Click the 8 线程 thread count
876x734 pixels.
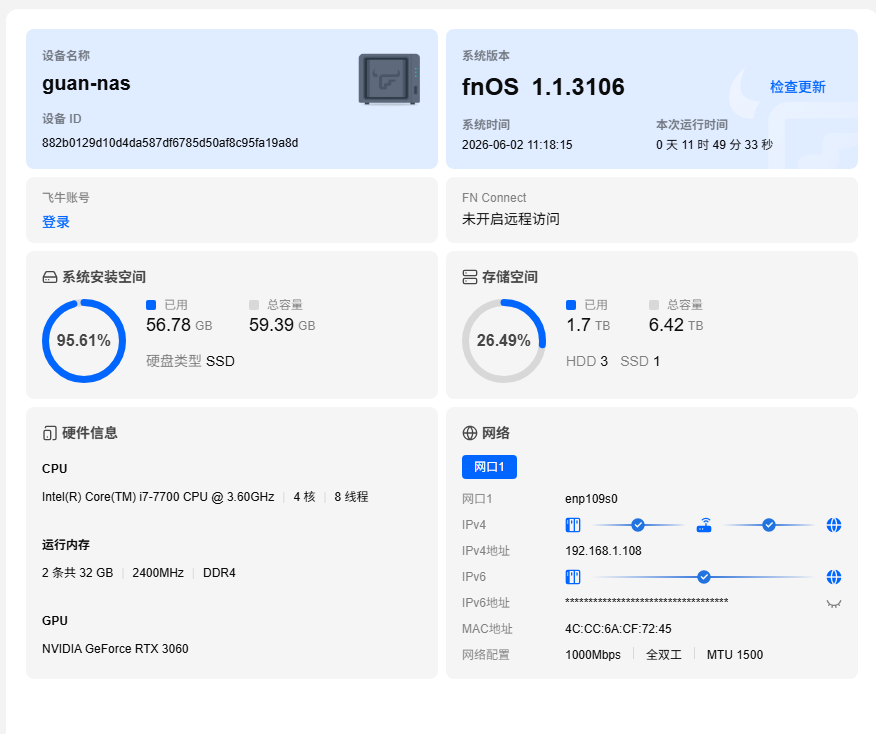[x=351, y=497]
